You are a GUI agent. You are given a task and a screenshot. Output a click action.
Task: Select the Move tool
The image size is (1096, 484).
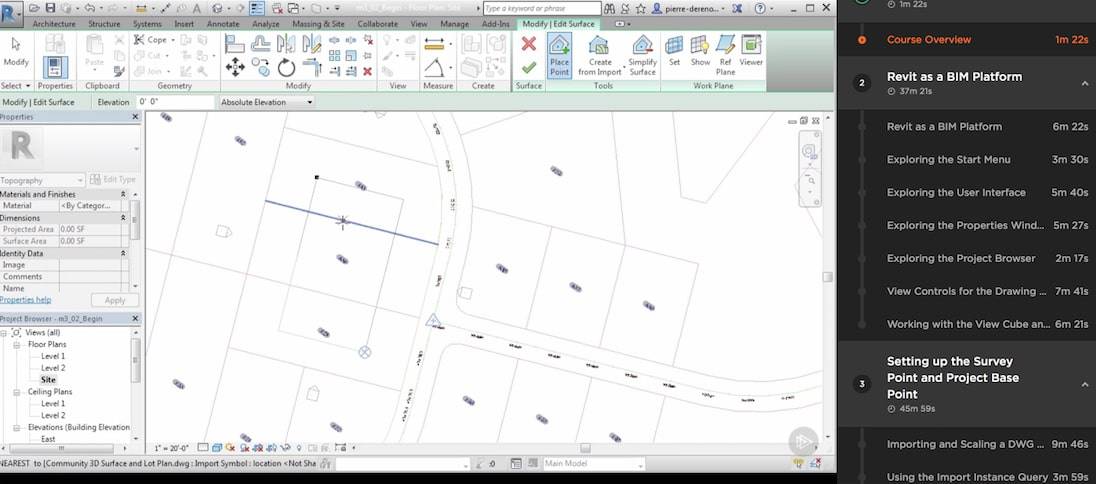click(x=235, y=68)
